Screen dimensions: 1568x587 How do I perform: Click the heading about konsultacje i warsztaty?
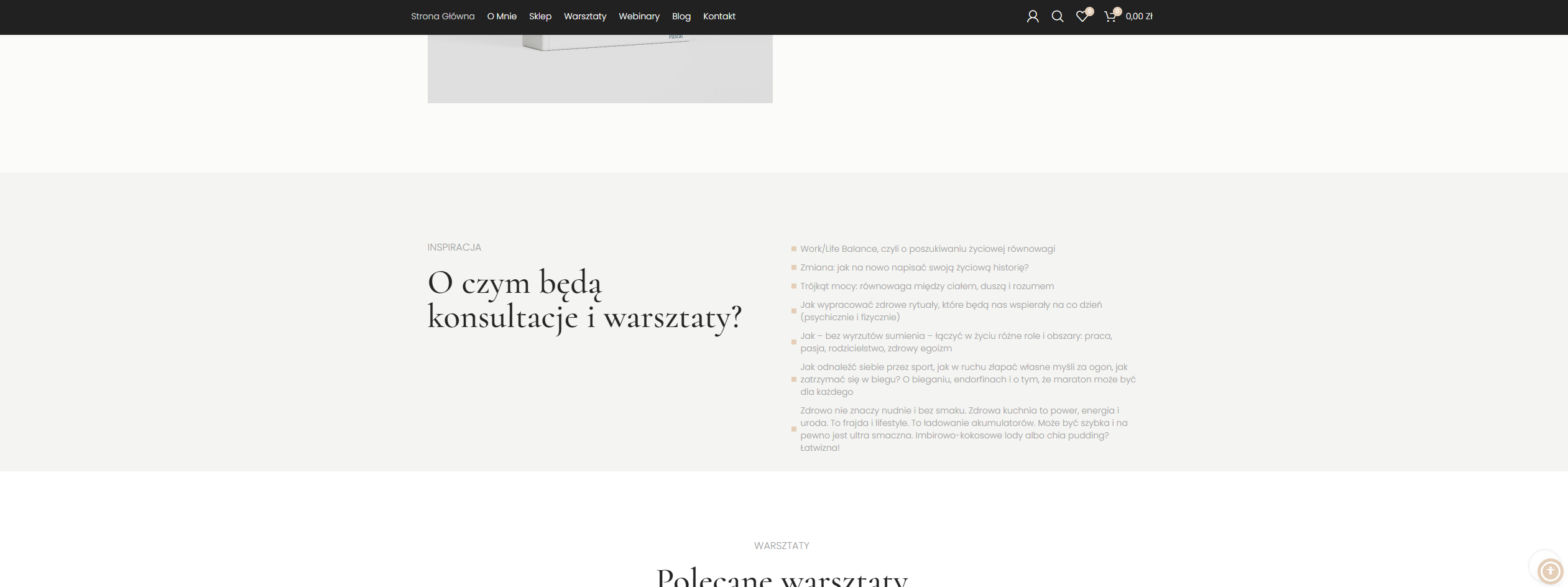point(584,300)
